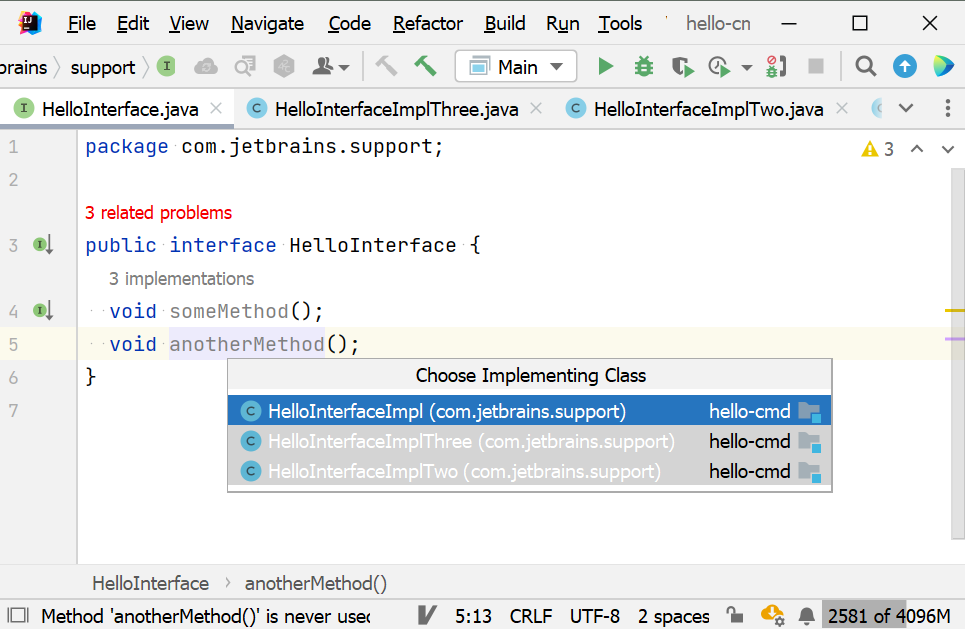Run Main with the green play button
This screenshot has width=965, height=629.
click(x=606, y=66)
